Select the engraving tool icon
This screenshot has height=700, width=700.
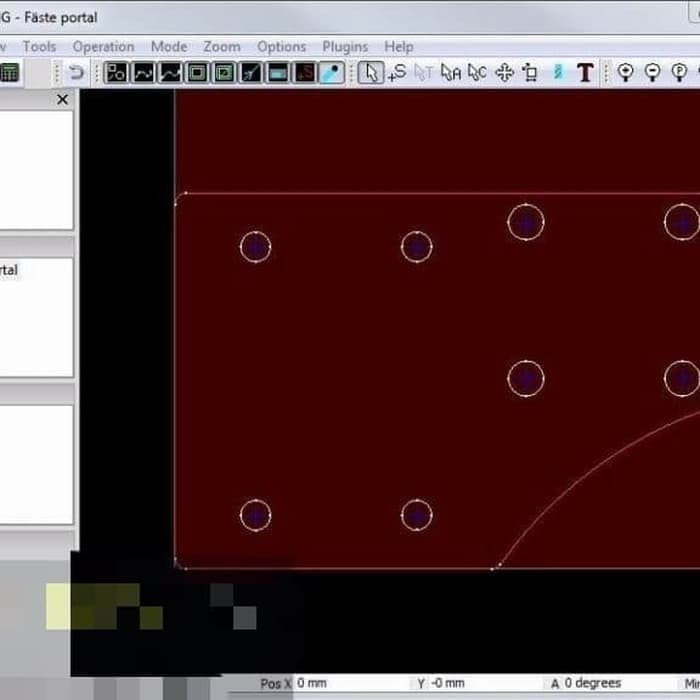251,72
